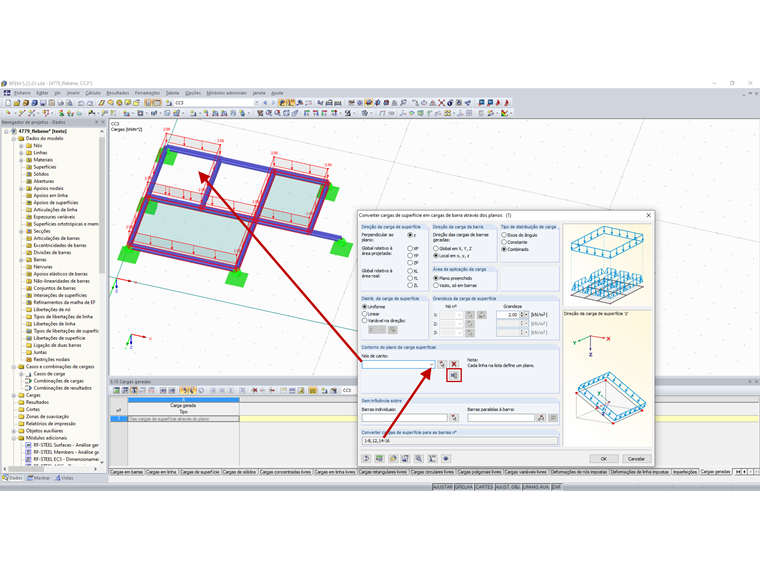Click first icon in Cargas geradas table toolbar

[116, 390]
